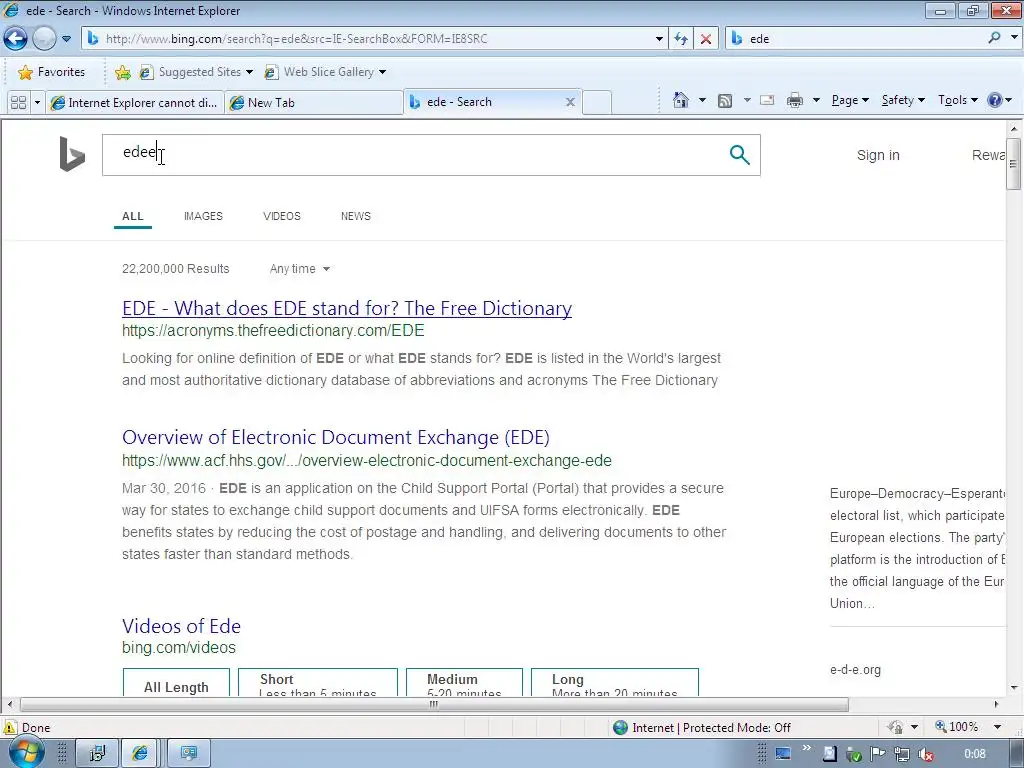Open the Videos of Ede link
This screenshot has width=1024, height=768.
tap(182, 626)
